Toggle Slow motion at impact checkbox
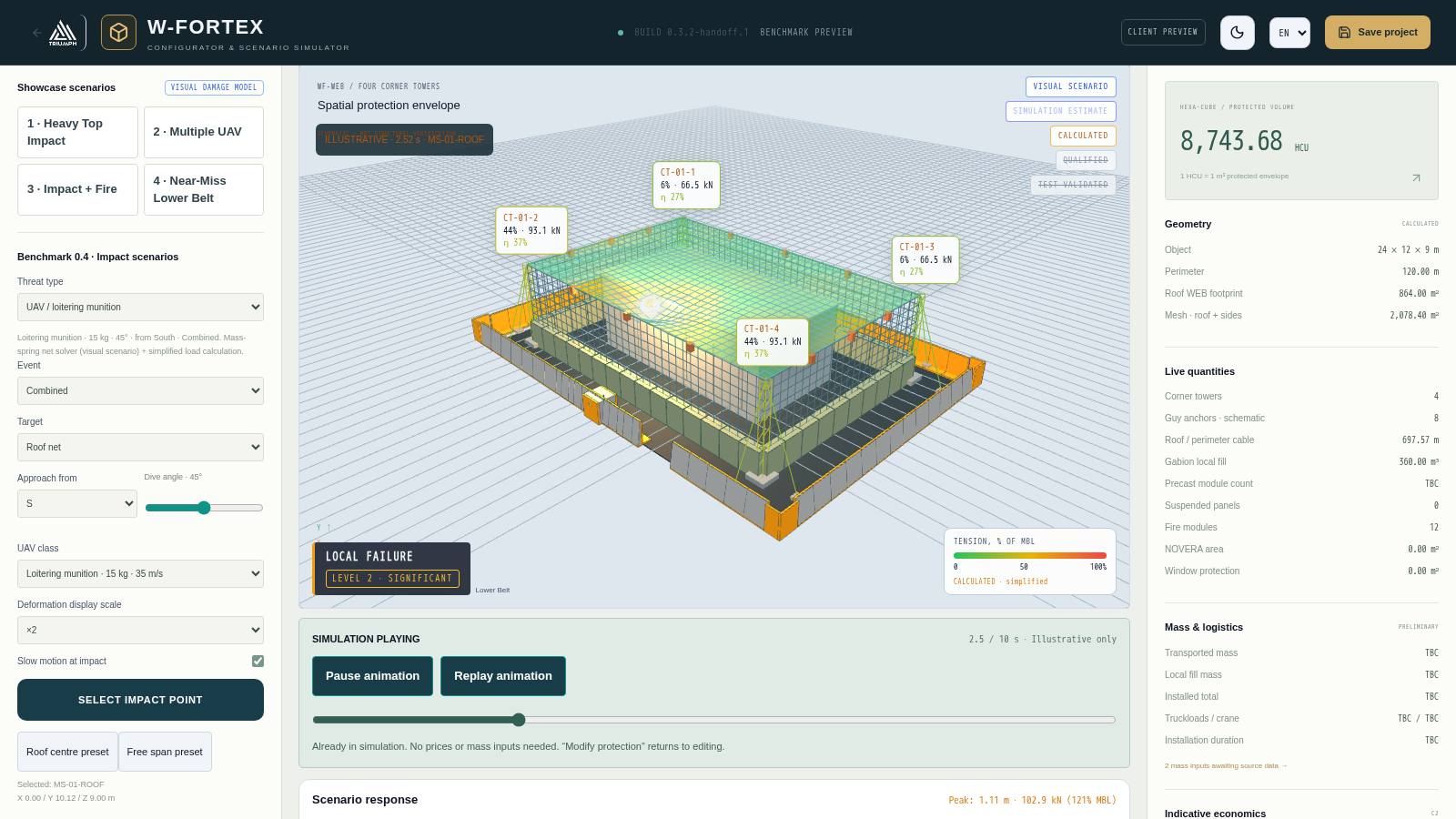 click(x=258, y=661)
